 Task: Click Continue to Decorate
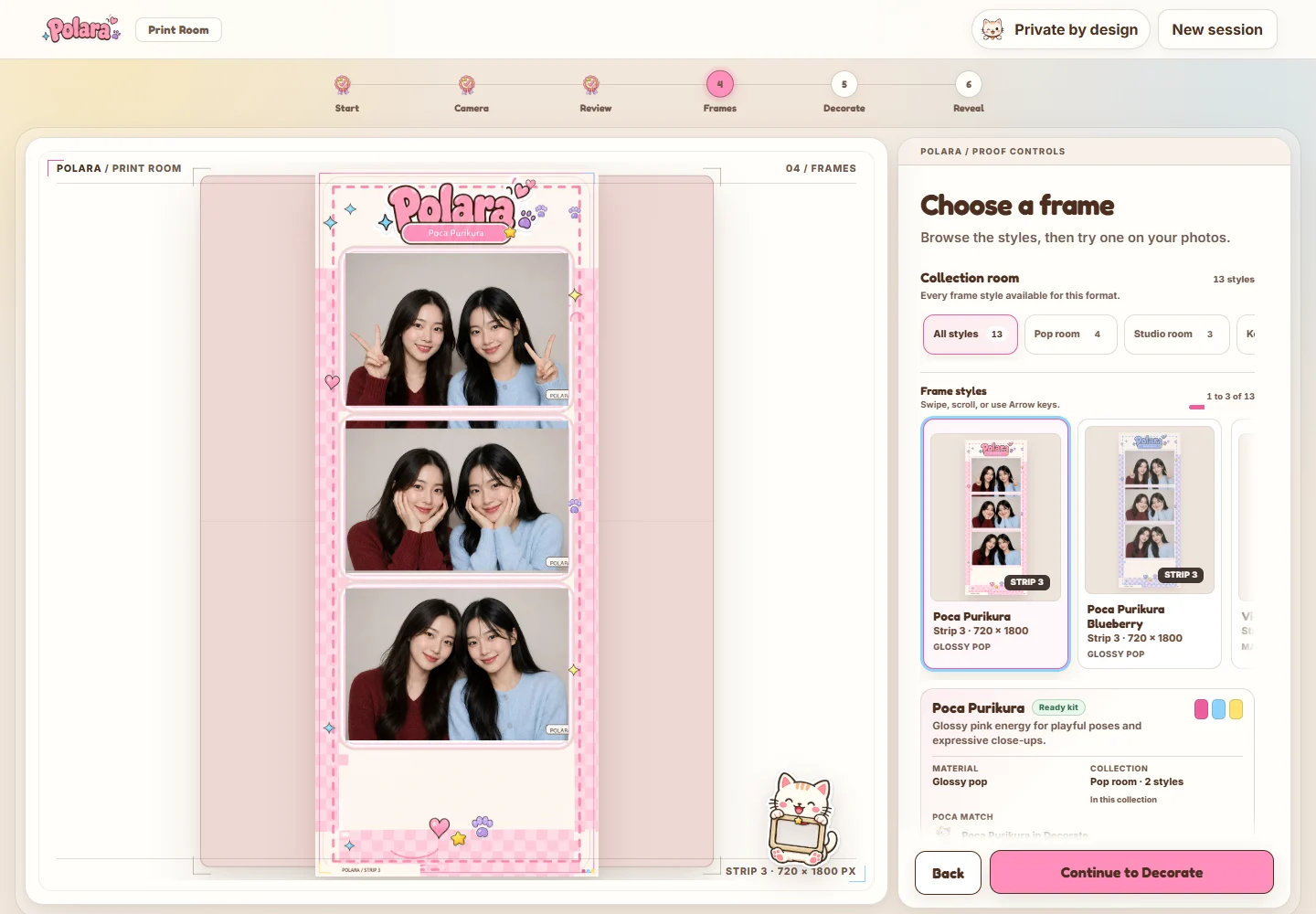tap(1131, 872)
